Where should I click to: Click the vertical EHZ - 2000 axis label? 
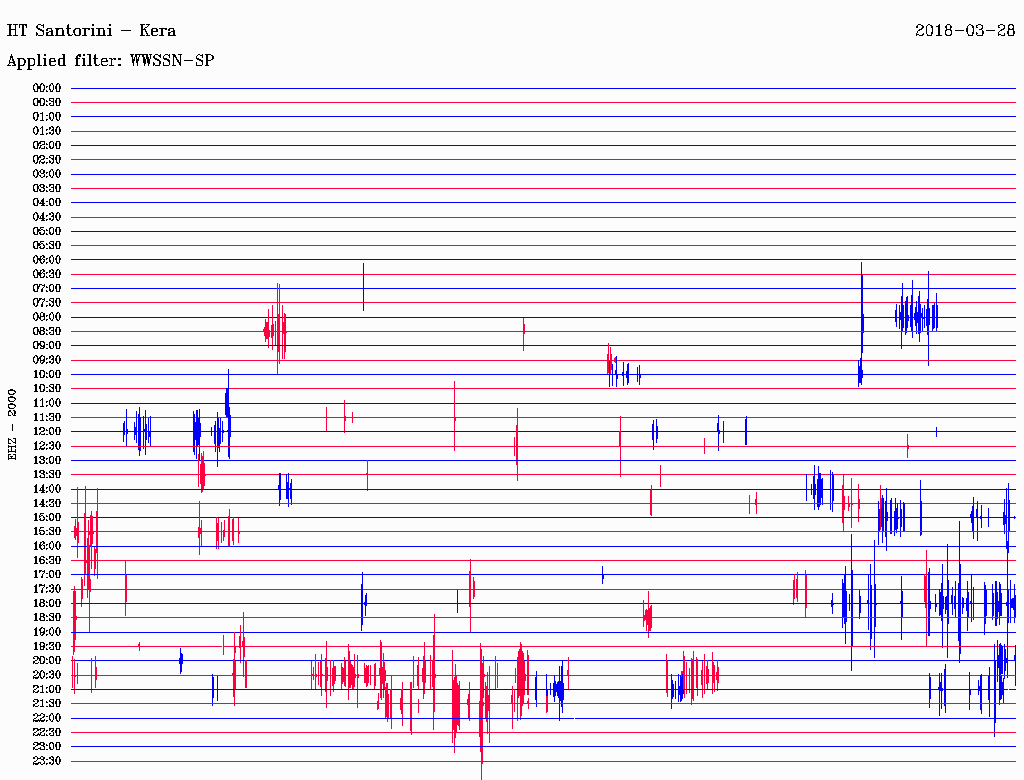[12, 424]
